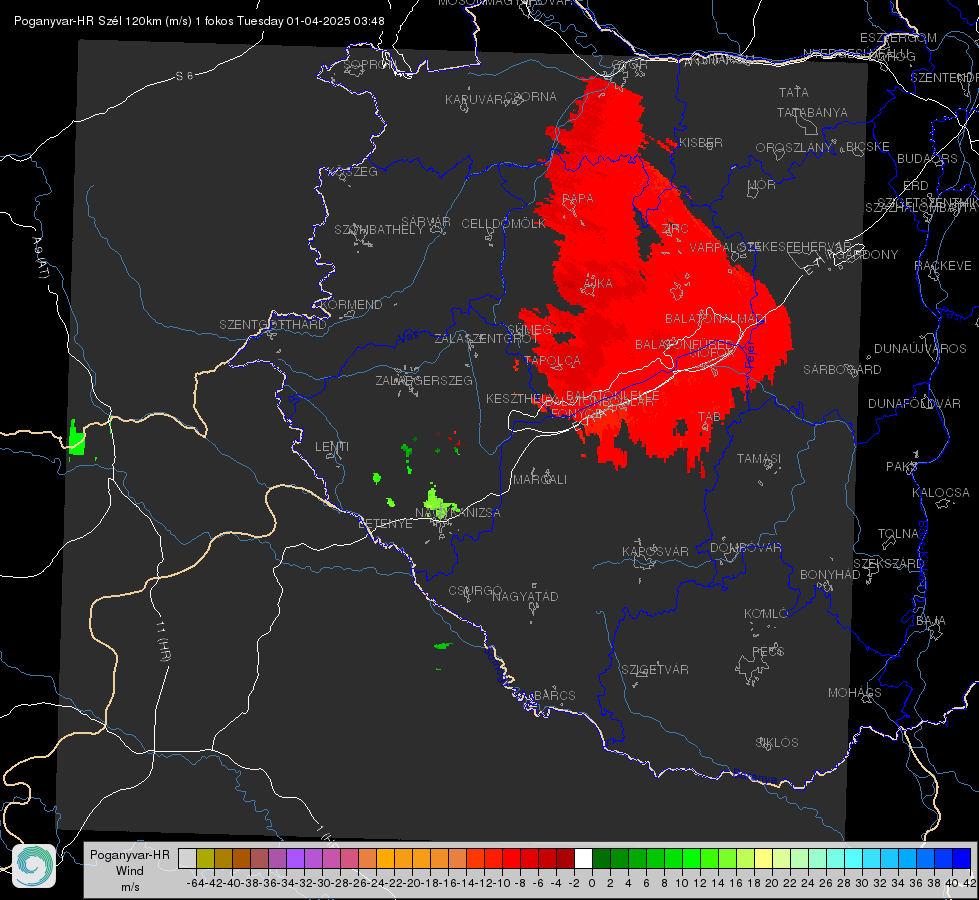
Task: Select the CSURGO label
Action: [475, 590]
